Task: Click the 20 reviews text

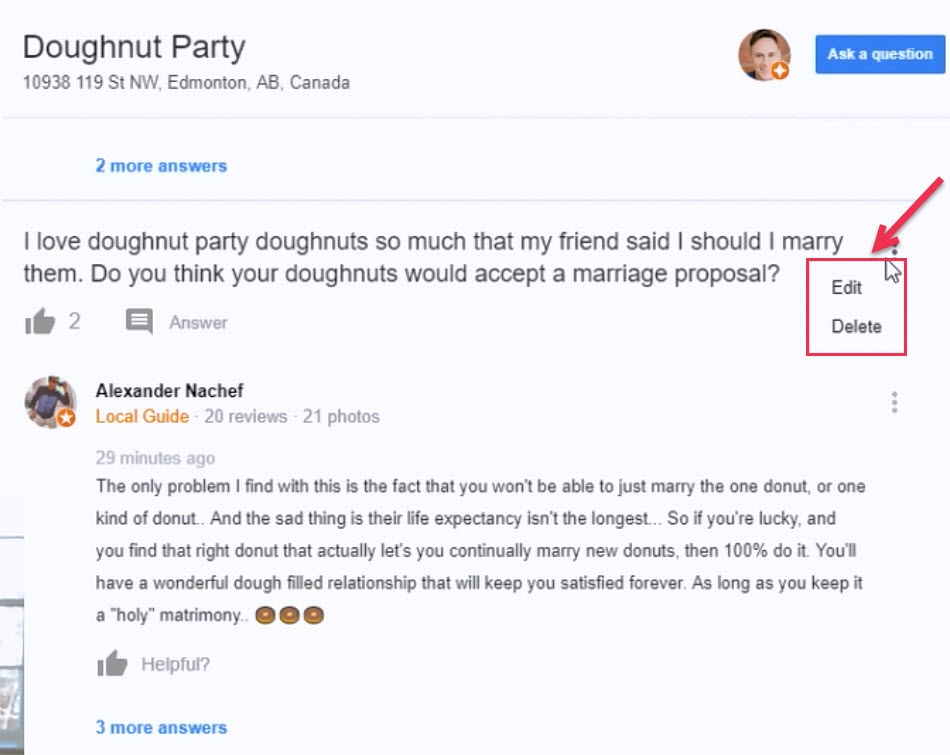Action: pyautogui.click(x=245, y=416)
